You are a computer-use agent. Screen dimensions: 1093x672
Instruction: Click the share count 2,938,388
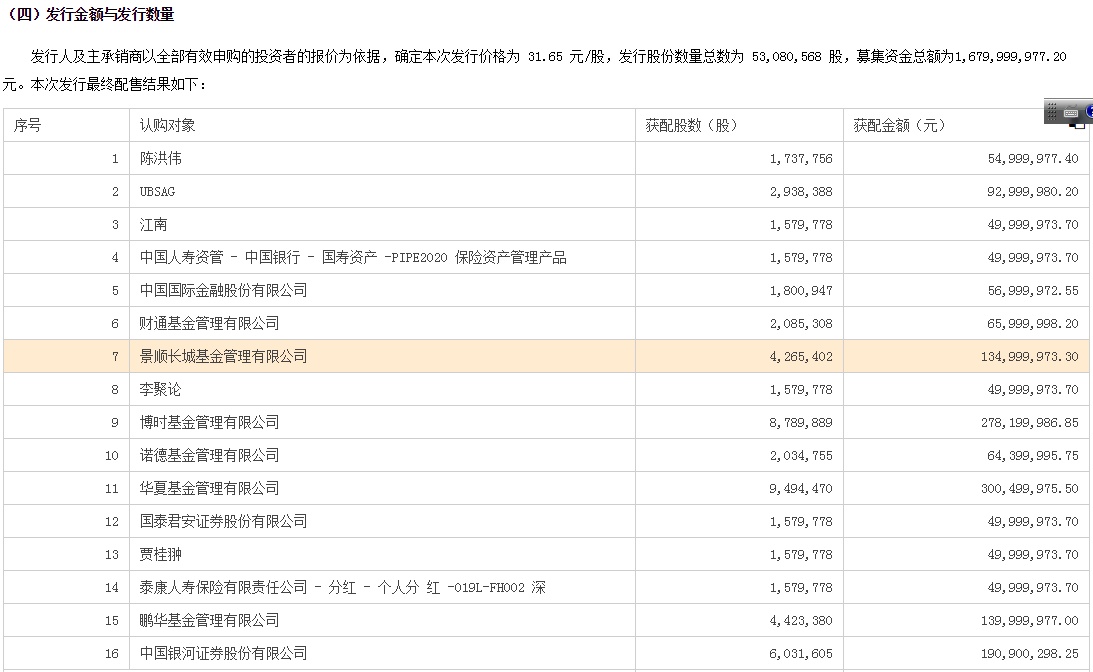801,192
